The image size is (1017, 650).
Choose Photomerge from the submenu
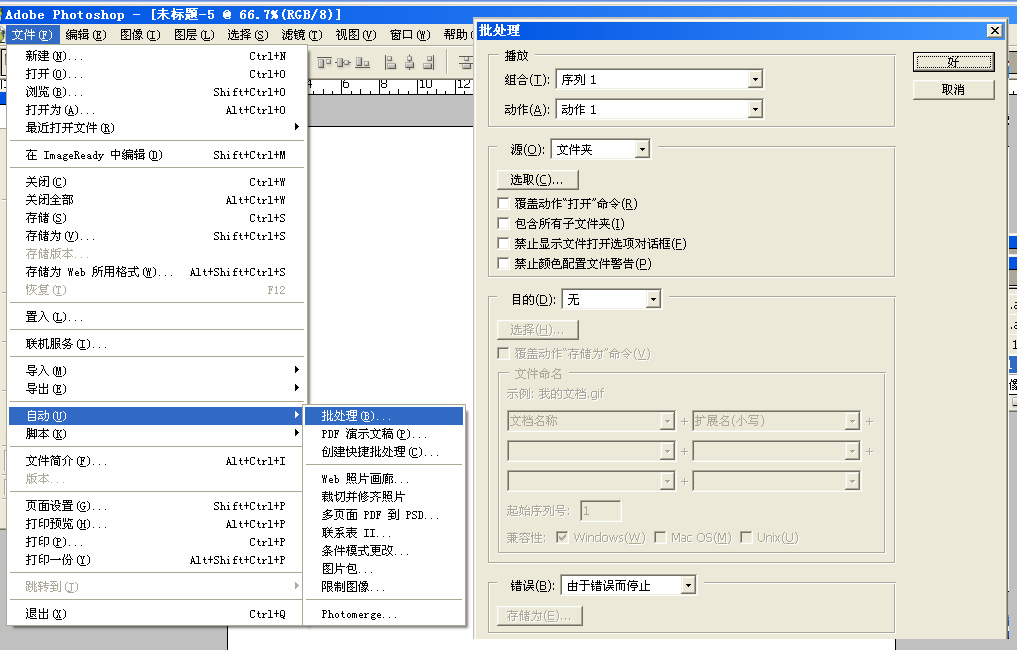[x=384, y=614]
